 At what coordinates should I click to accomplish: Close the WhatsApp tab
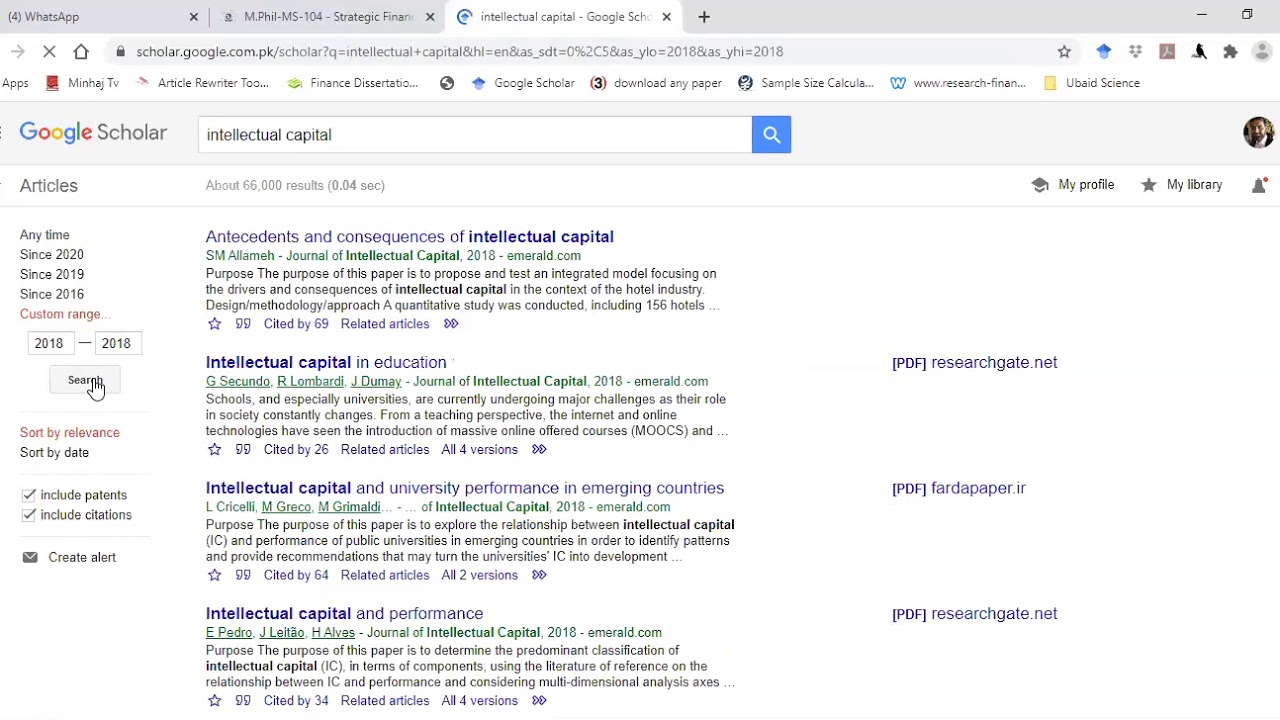click(x=194, y=16)
